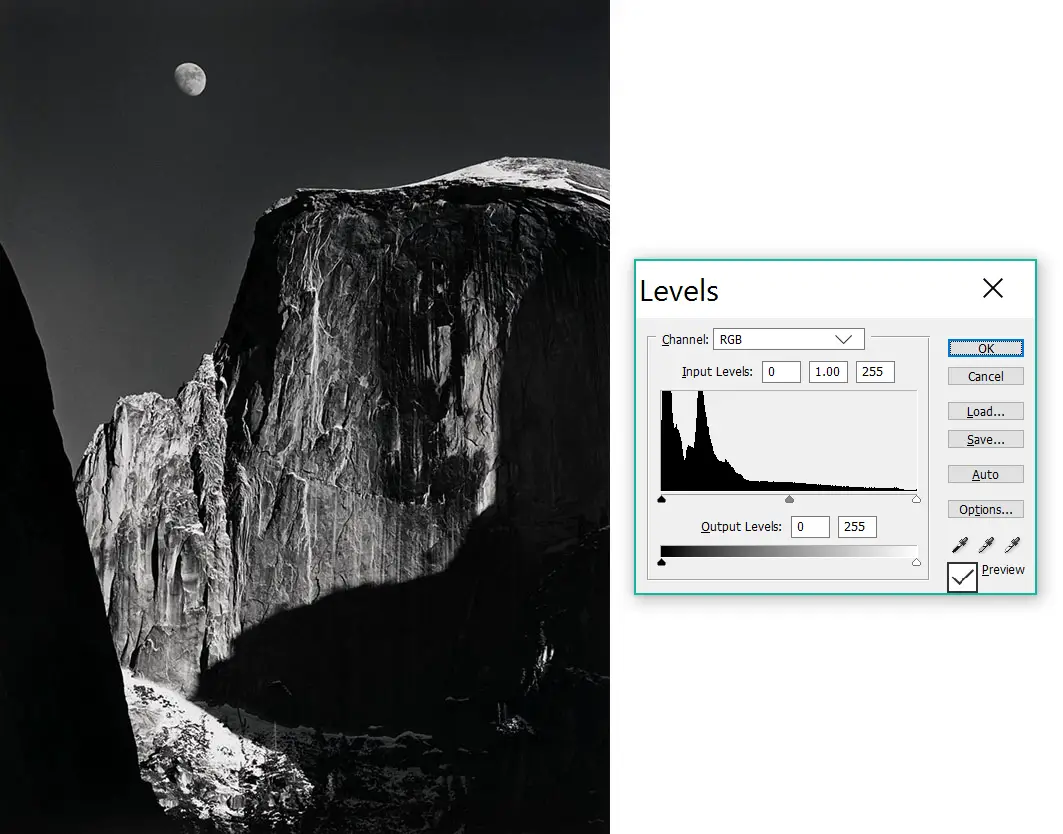The image size is (1063, 834).
Task: Select the black point eyedropper
Action: click(960, 544)
